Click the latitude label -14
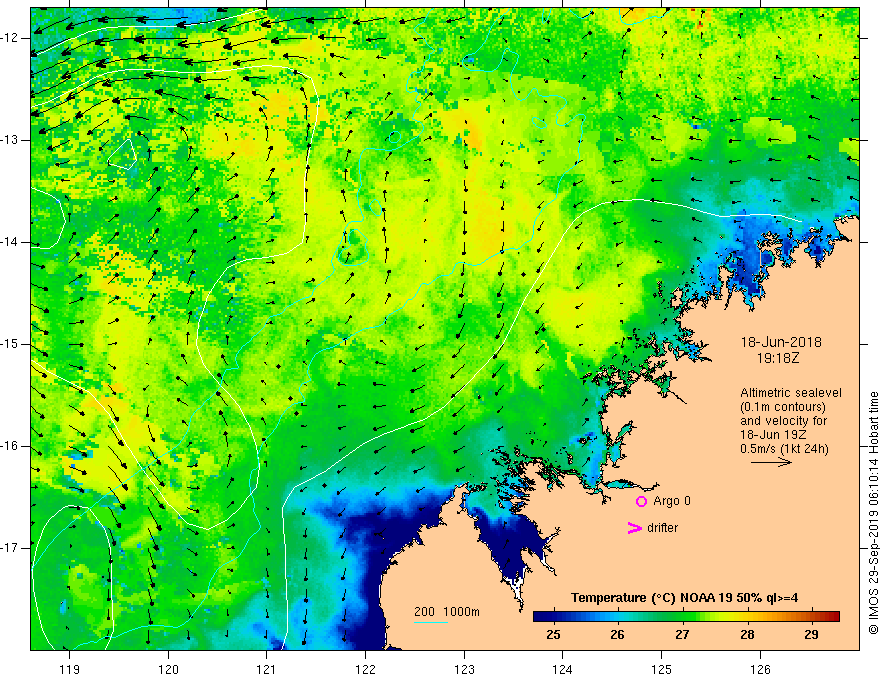This screenshot has width=880, height=680. coord(11,242)
